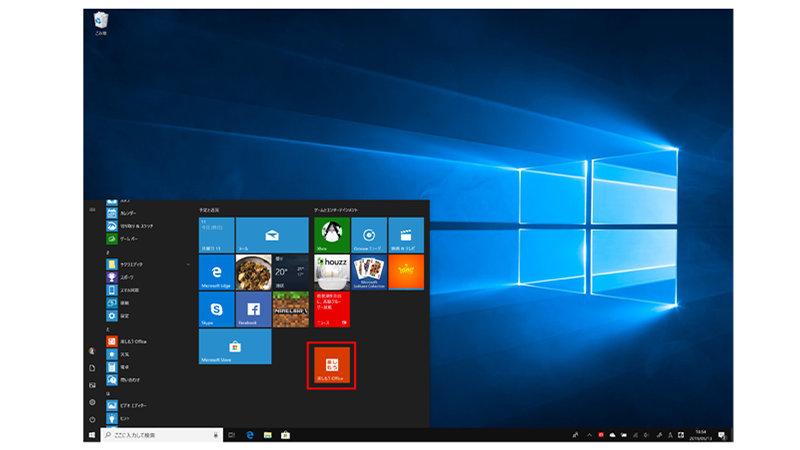Launch the orange Office tile
Screen dimensions: 800x450
tap(332, 365)
